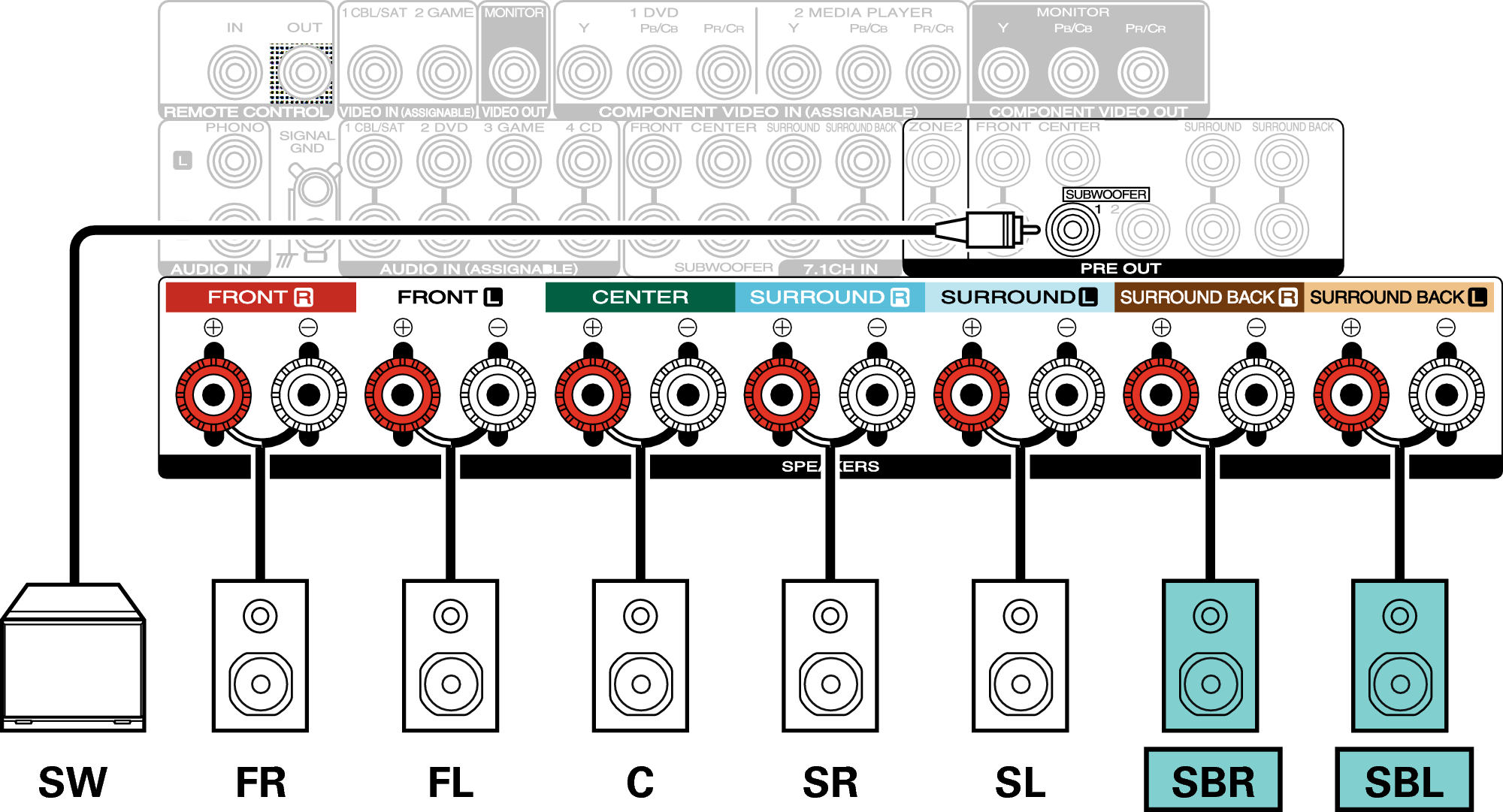
Task: Click the FRONT R red label banner
Action: pos(259,297)
